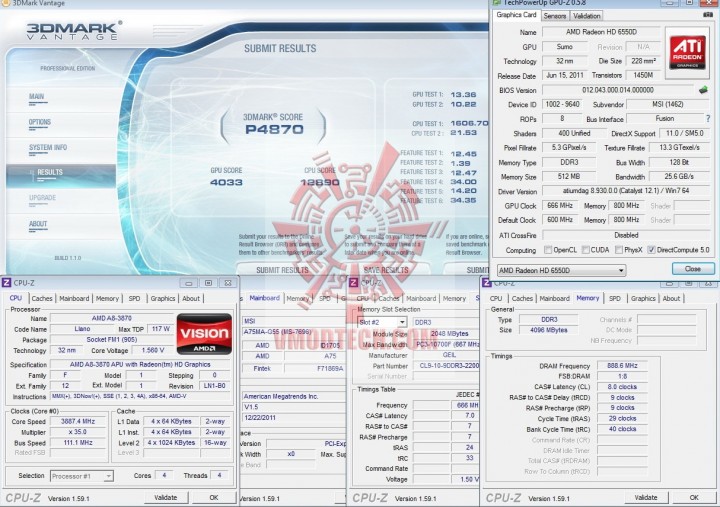Click the Memory Size 4096 MBytes value

click(548, 330)
